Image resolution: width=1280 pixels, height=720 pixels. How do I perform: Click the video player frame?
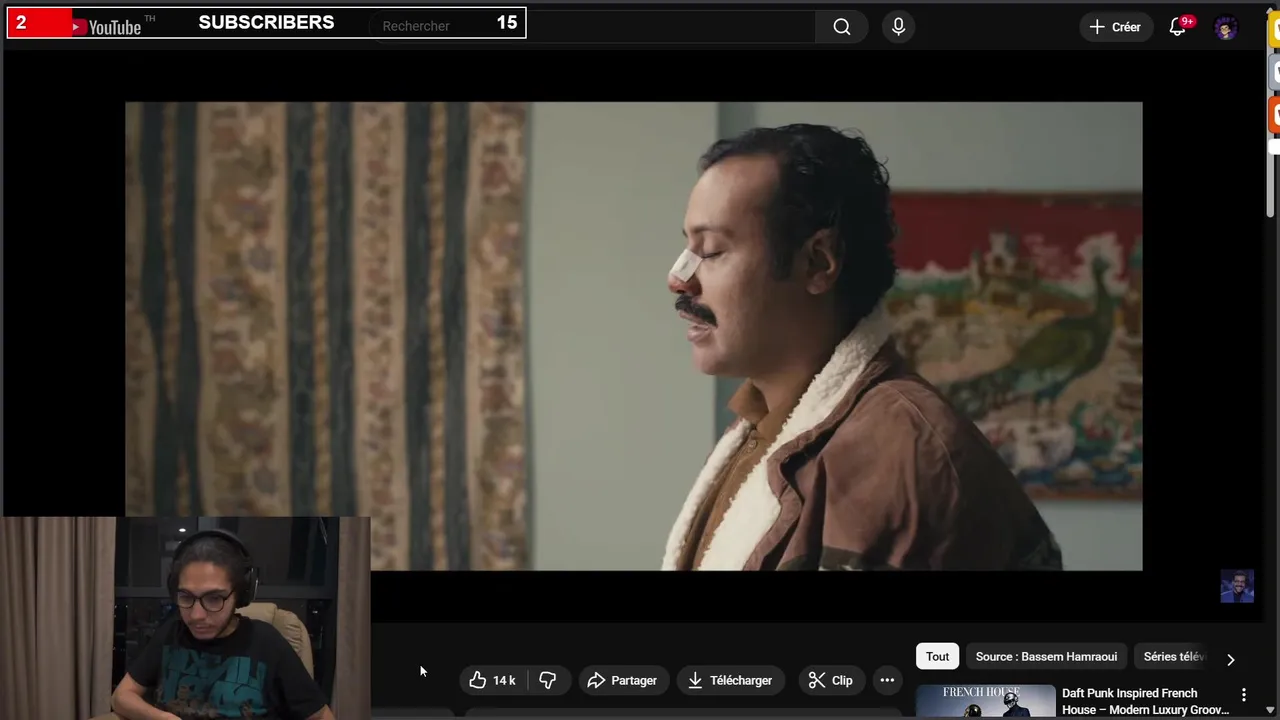click(x=633, y=336)
